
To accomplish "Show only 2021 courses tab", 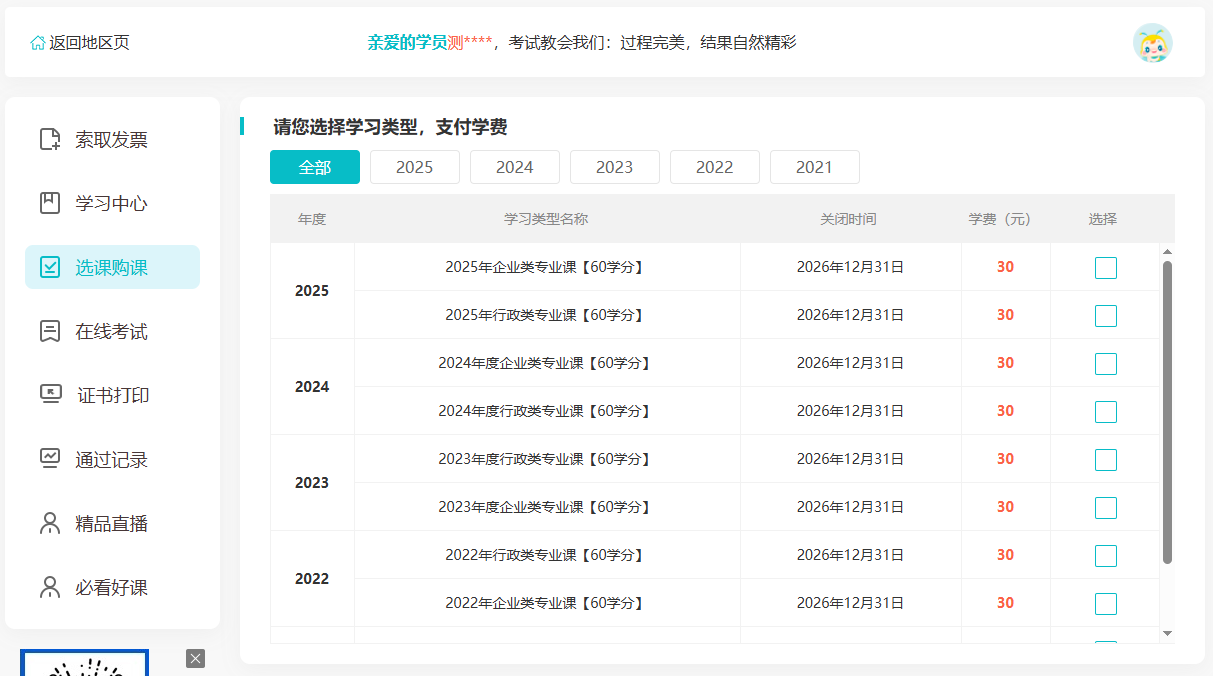I will click(815, 167).
